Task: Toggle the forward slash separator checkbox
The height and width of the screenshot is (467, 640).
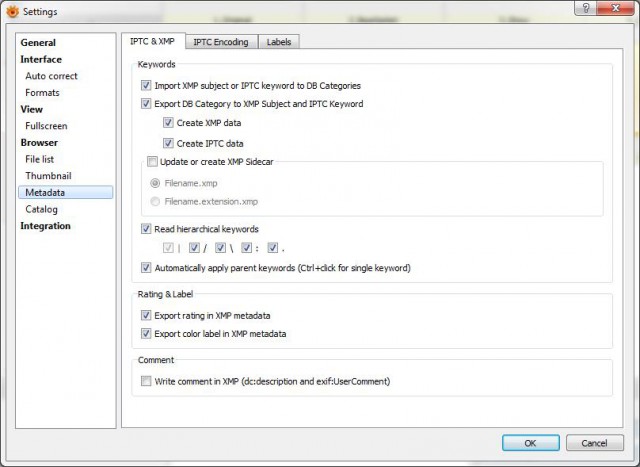Action: pyautogui.click(x=194, y=248)
